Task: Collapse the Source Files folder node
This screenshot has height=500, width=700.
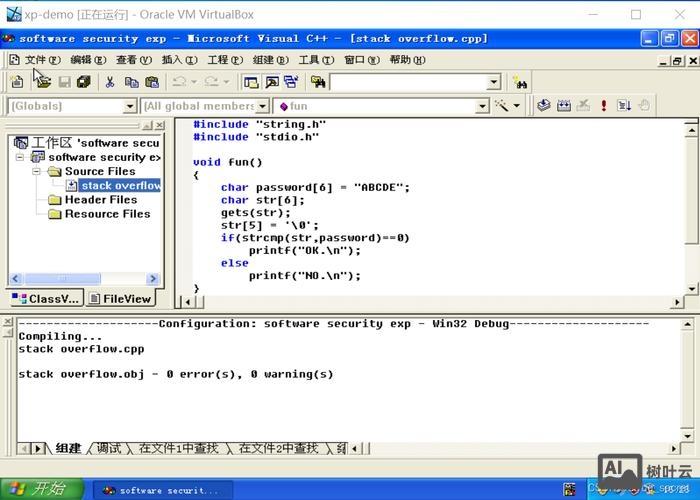Action: click(x=38, y=171)
